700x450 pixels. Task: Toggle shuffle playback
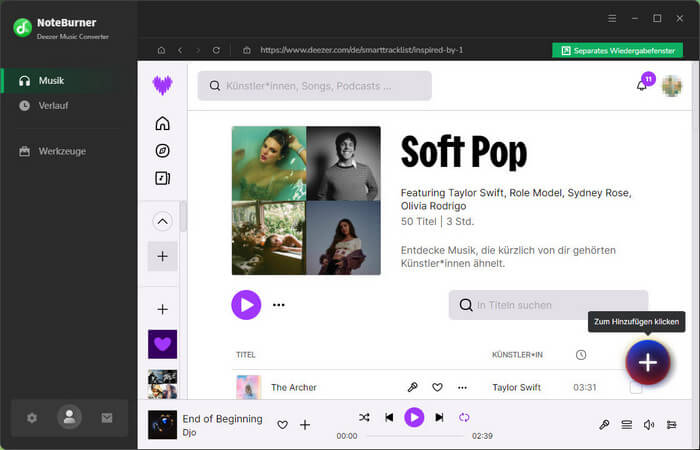(x=364, y=417)
